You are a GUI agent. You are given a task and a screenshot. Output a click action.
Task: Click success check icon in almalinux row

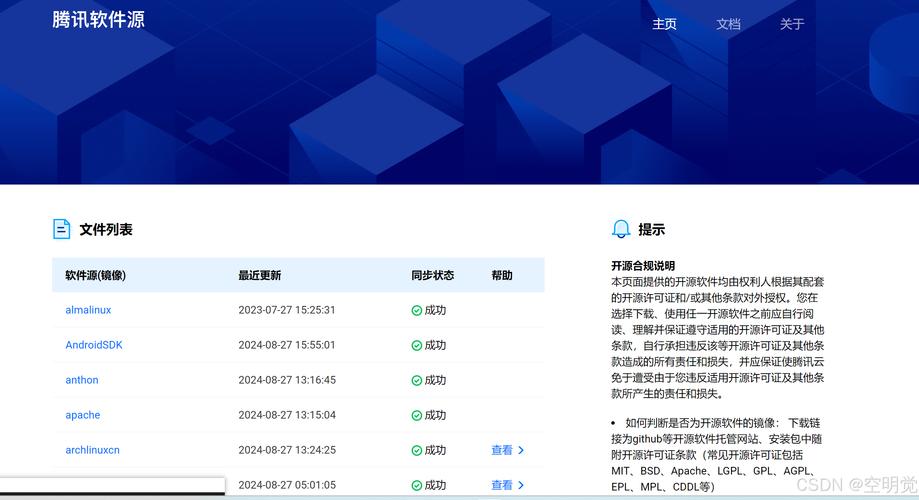pyautogui.click(x=417, y=311)
